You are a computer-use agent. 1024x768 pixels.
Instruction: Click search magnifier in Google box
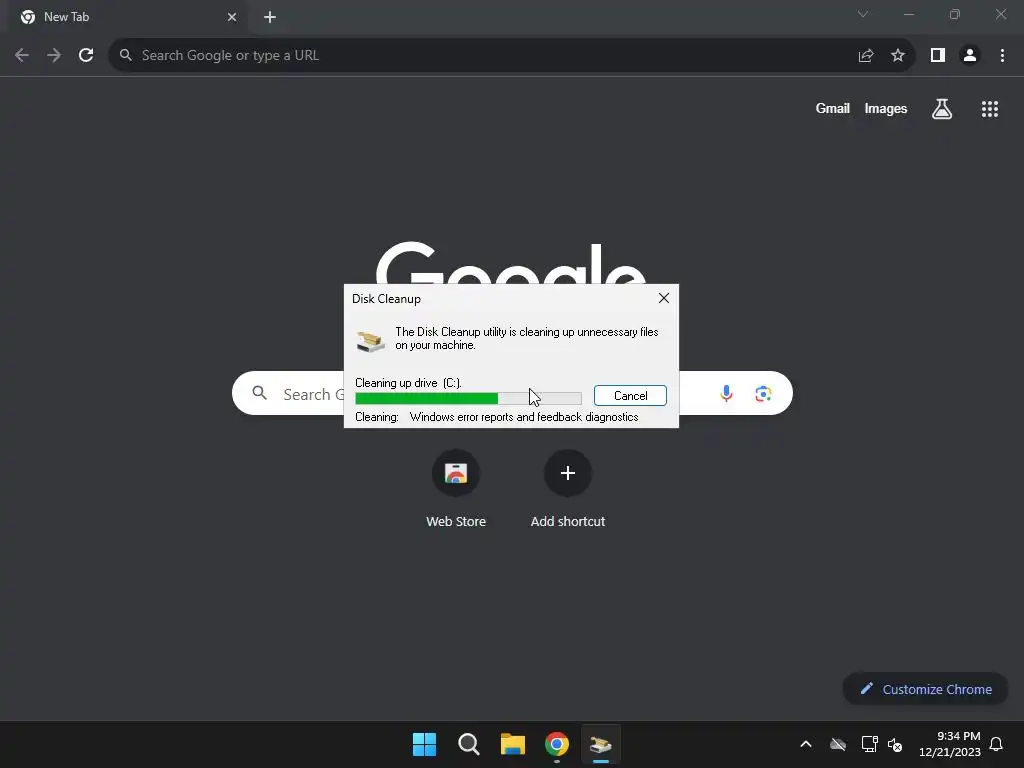[259, 393]
